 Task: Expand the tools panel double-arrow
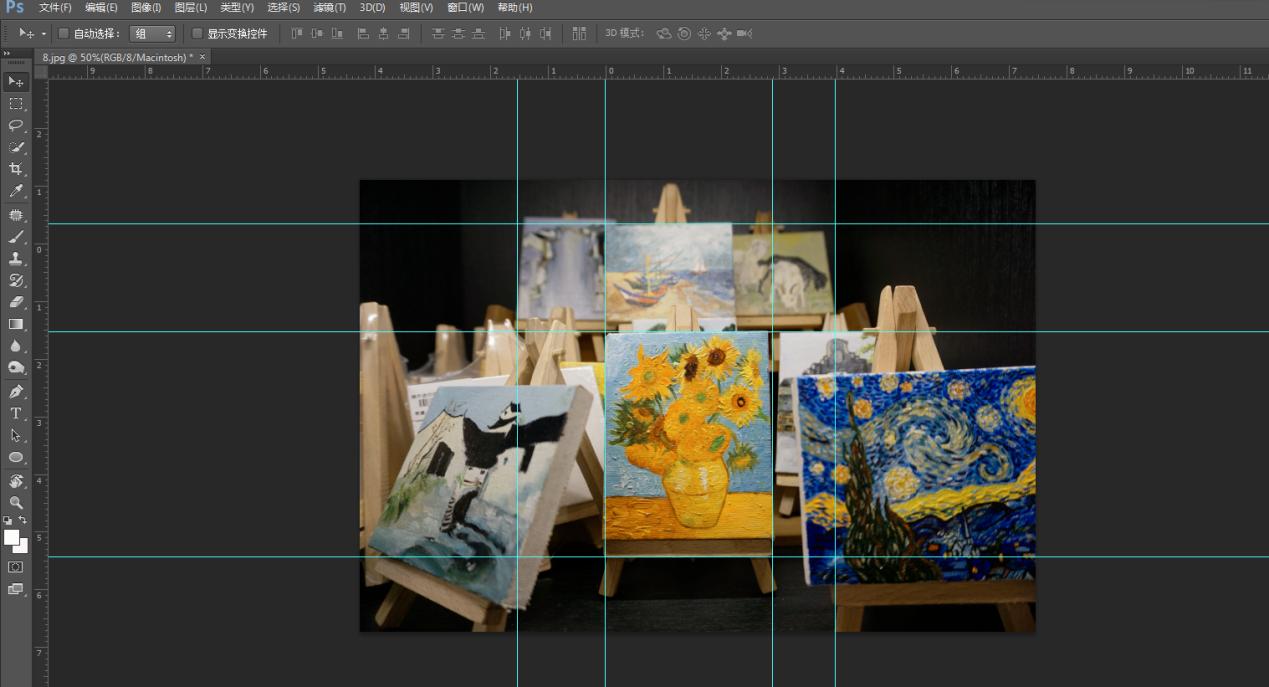[x=7, y=54]
